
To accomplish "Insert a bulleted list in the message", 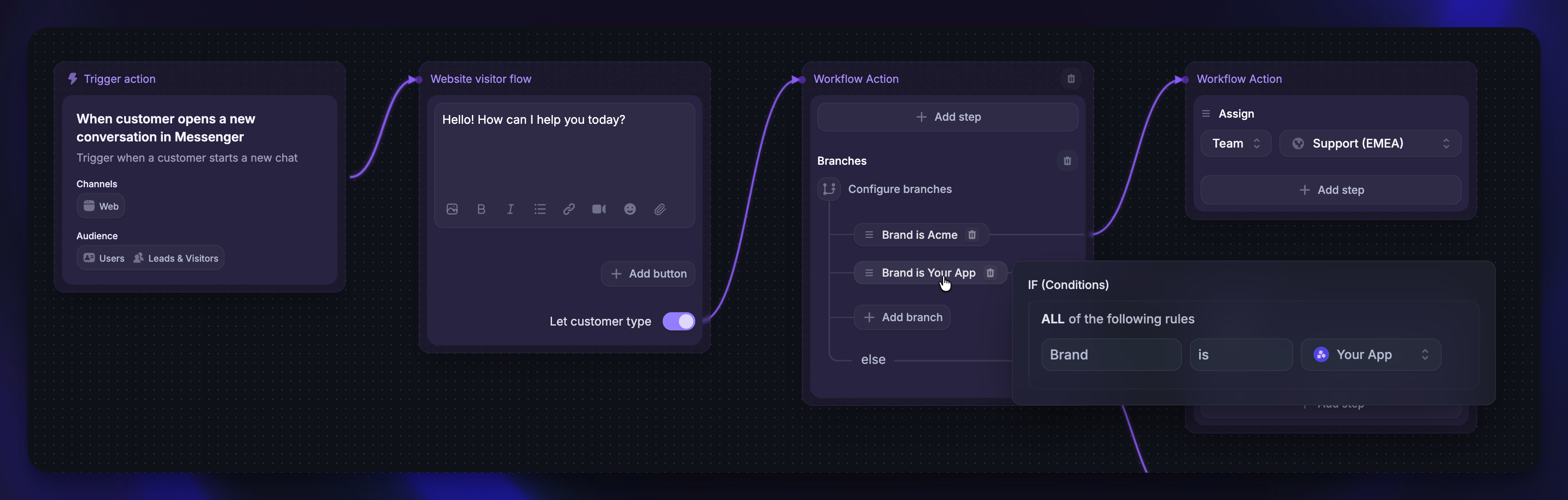I will [x=540, y=209].
